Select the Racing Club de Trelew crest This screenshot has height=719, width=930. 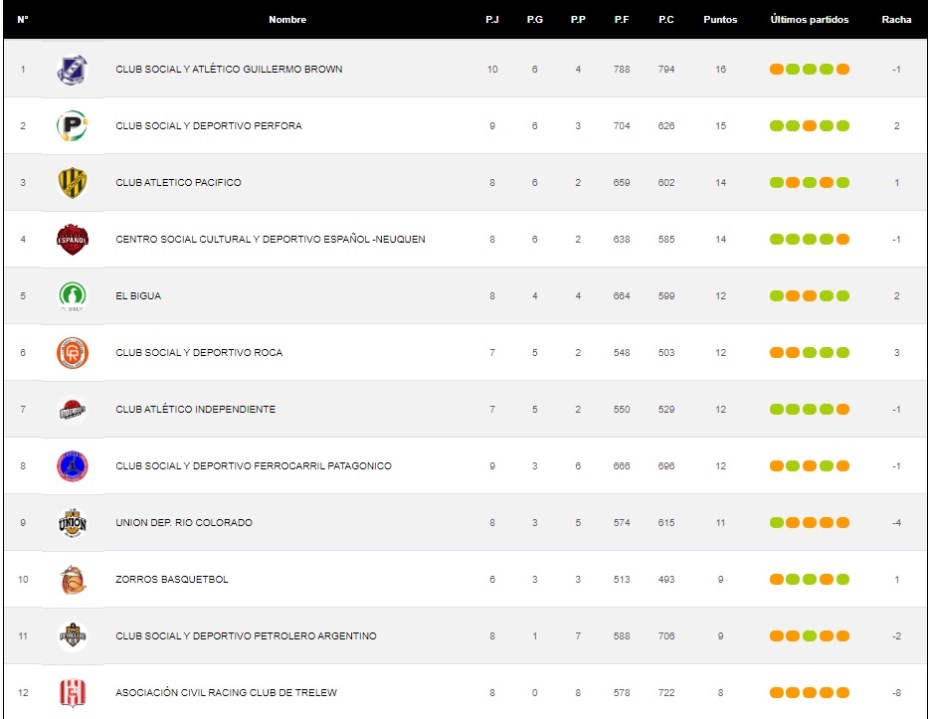[x=72, y=693]
